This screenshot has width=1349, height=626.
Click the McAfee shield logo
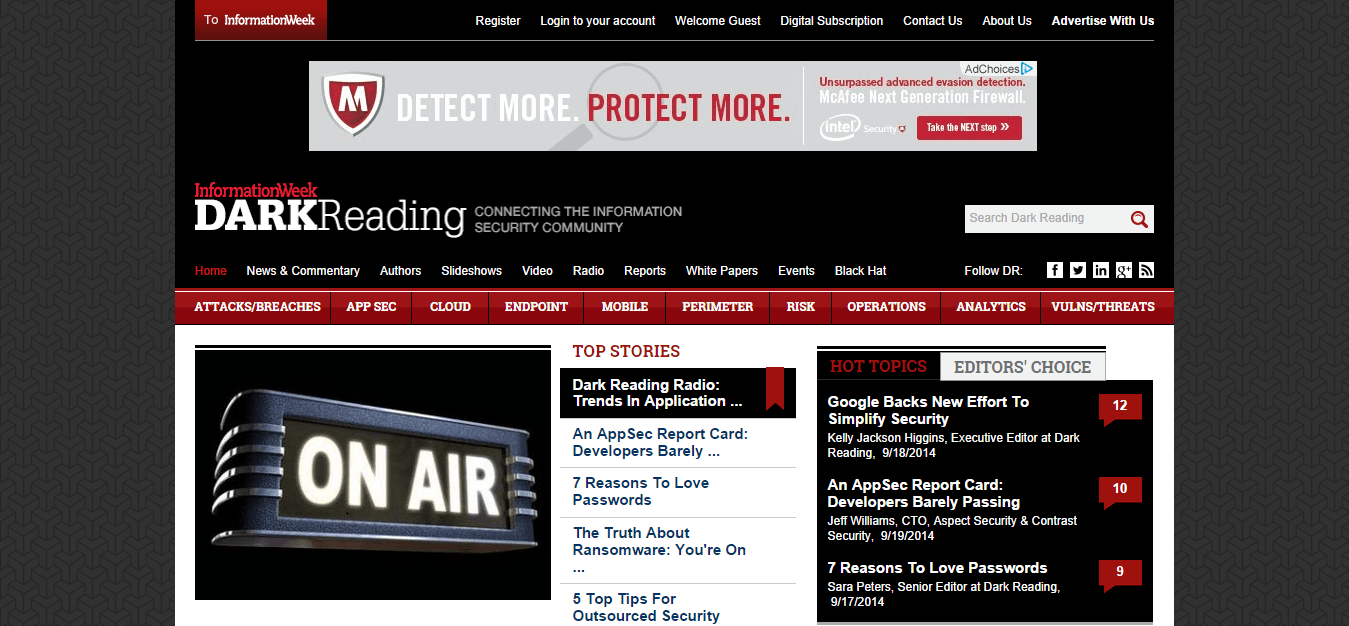(x=353, y=105)
